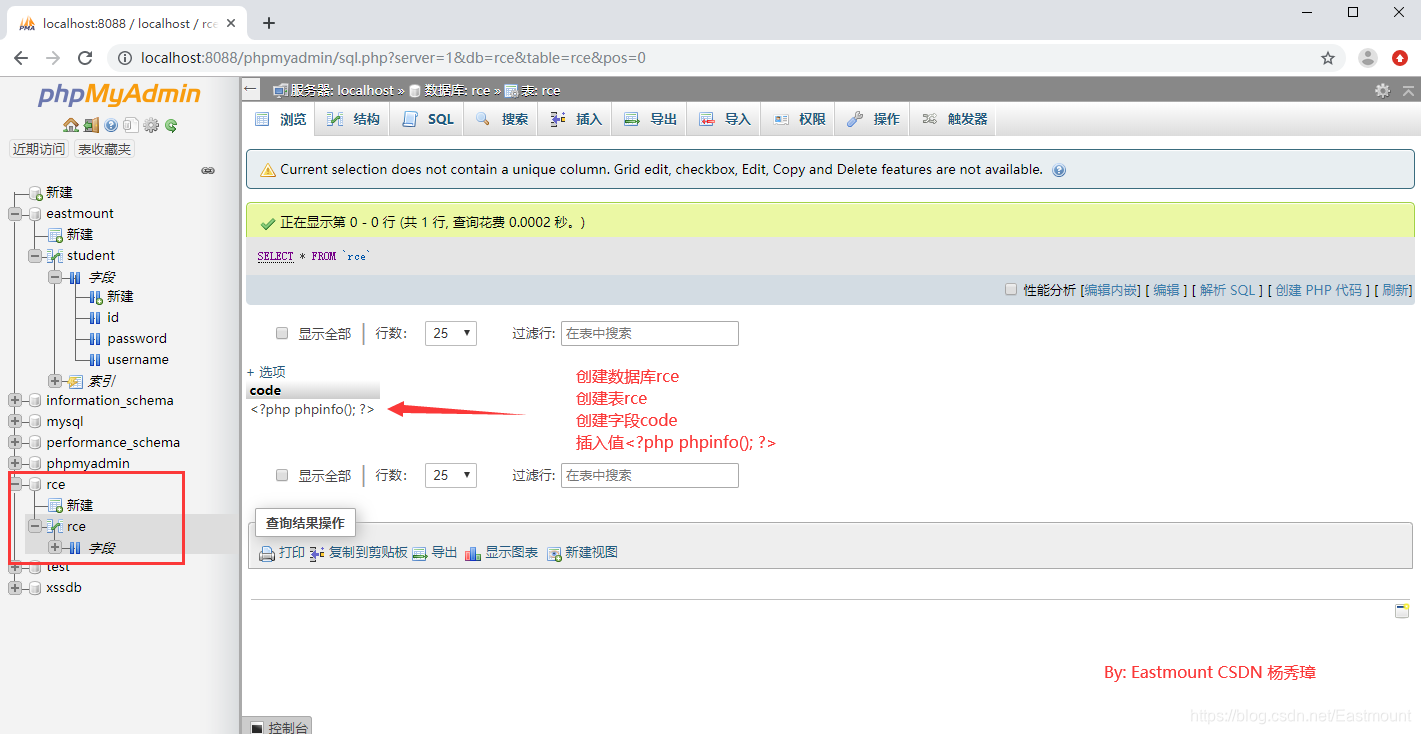Open the 插入 (Insert) tab
1421x734 pixels.
coord(576,119)
